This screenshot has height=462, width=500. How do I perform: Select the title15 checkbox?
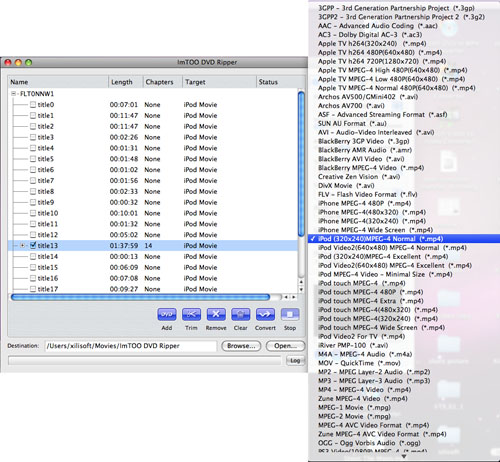tap(33, 267)
